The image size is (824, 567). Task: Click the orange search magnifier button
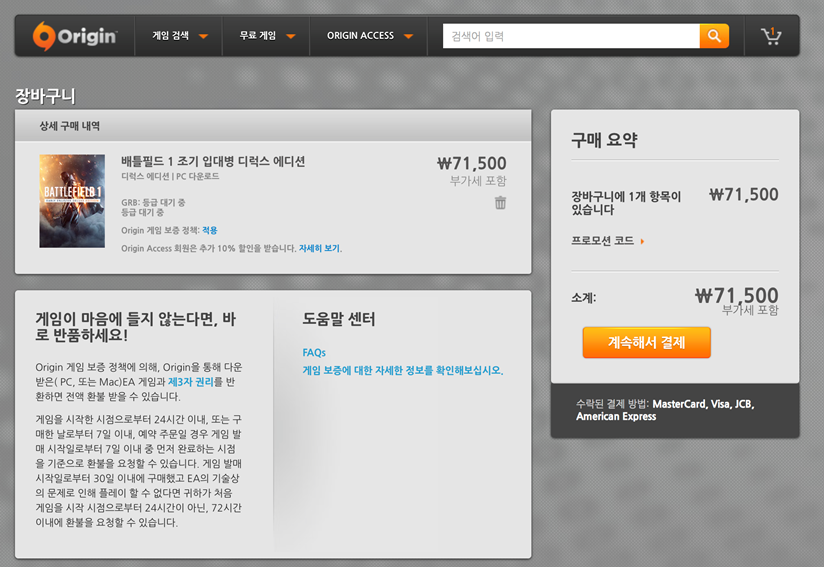pyautogui.click(x=714, y=36)
